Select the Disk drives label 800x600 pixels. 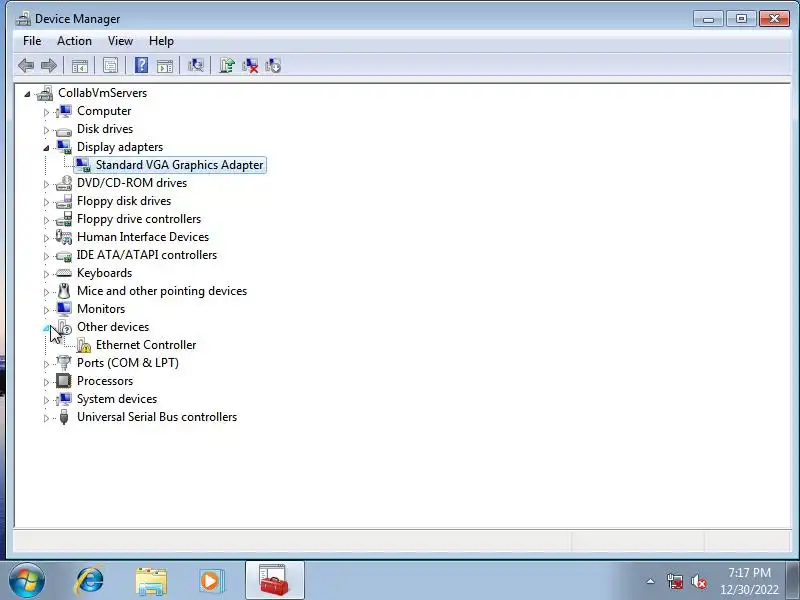pos(105,129)
